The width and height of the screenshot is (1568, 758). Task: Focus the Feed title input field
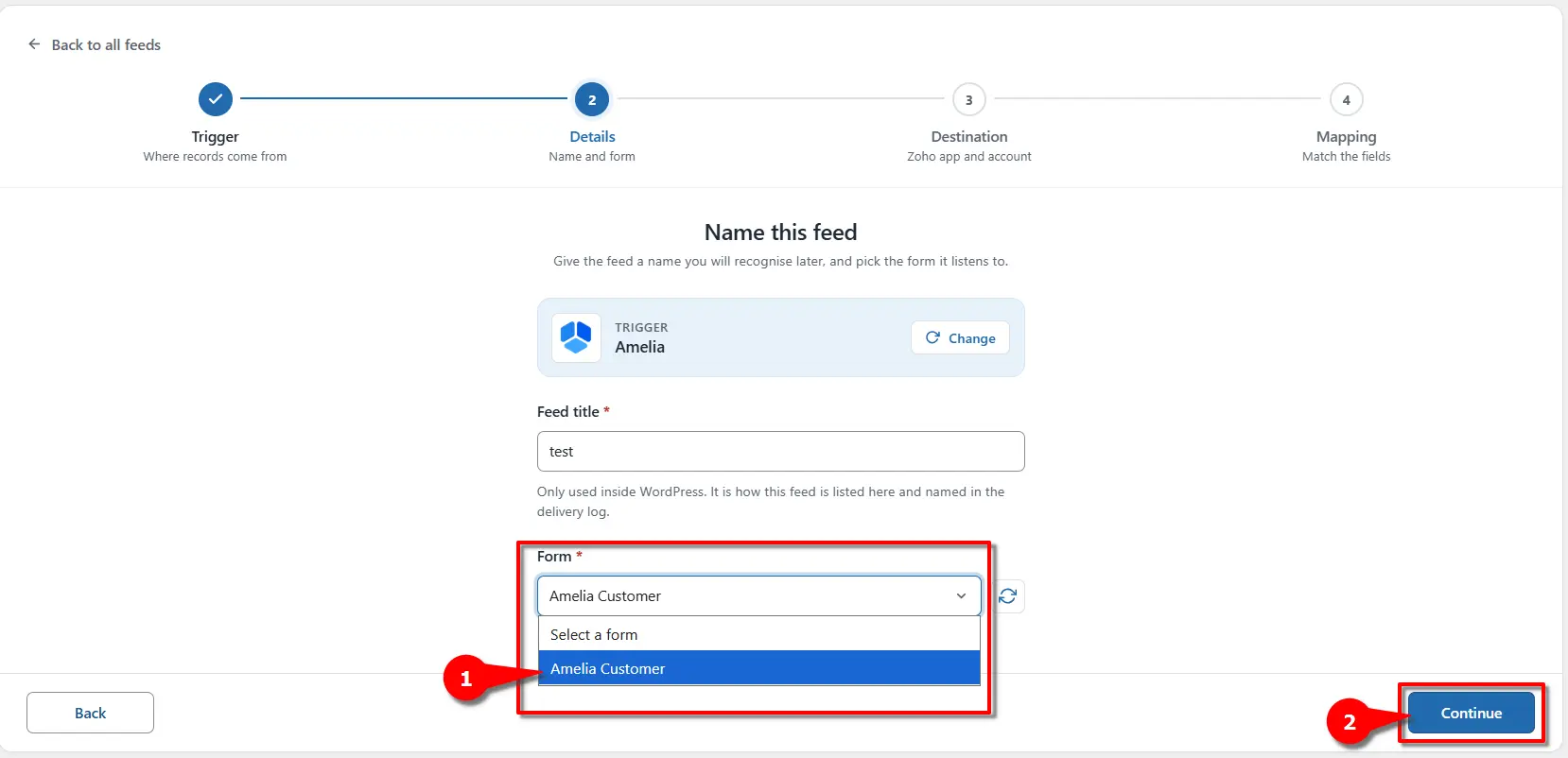pyautogui.click(x=780, y=452)
